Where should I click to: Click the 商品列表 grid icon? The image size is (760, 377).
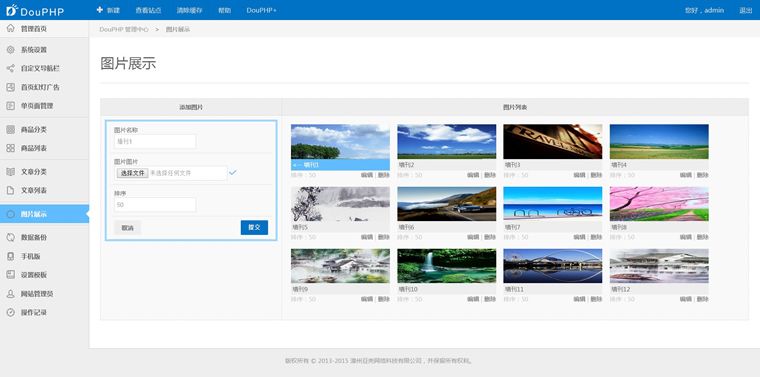(x=10, y=148)
